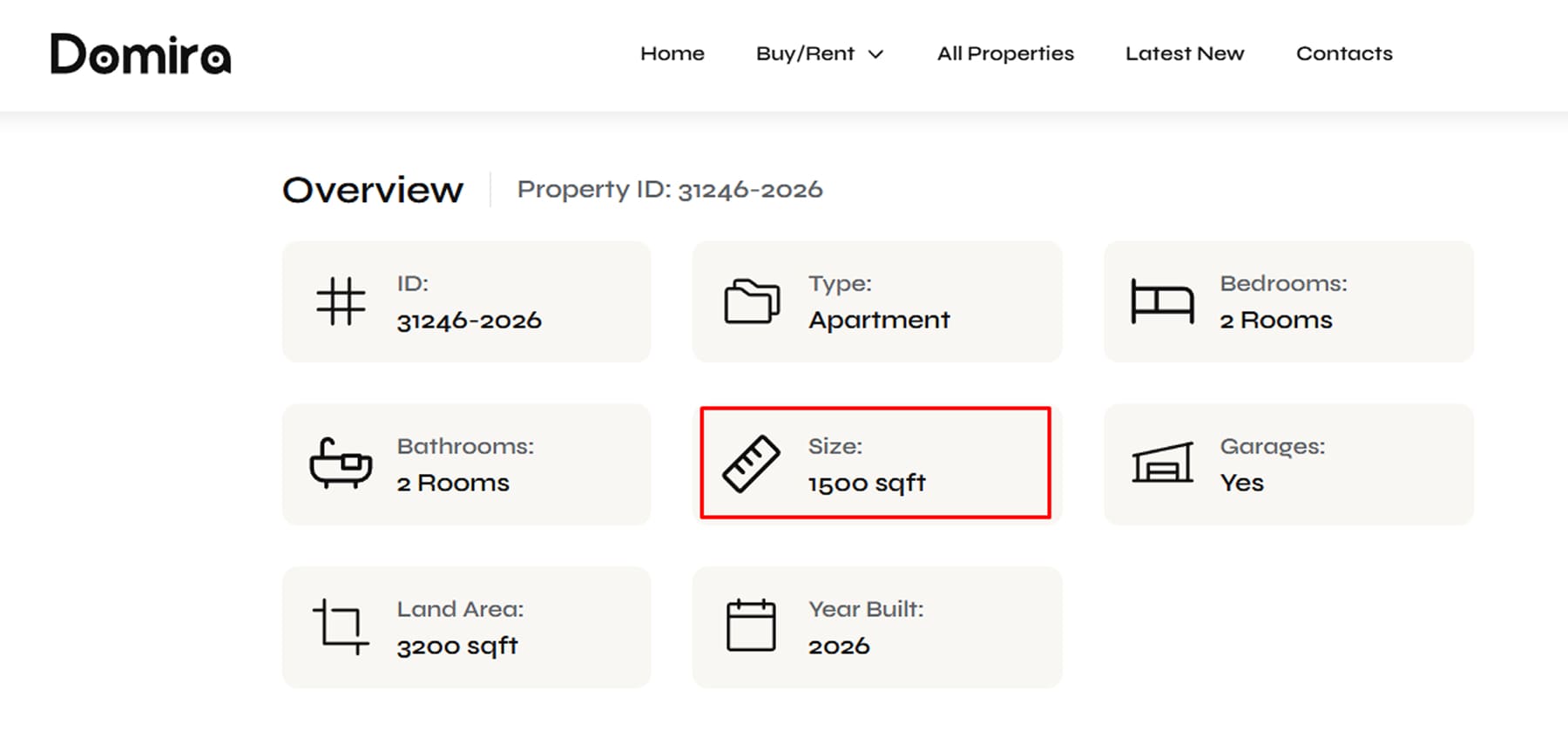Click the calendar icon for Year Built
Image resolution: width=1568 pixels, height=731 pixels.
(x=751, y=625)
